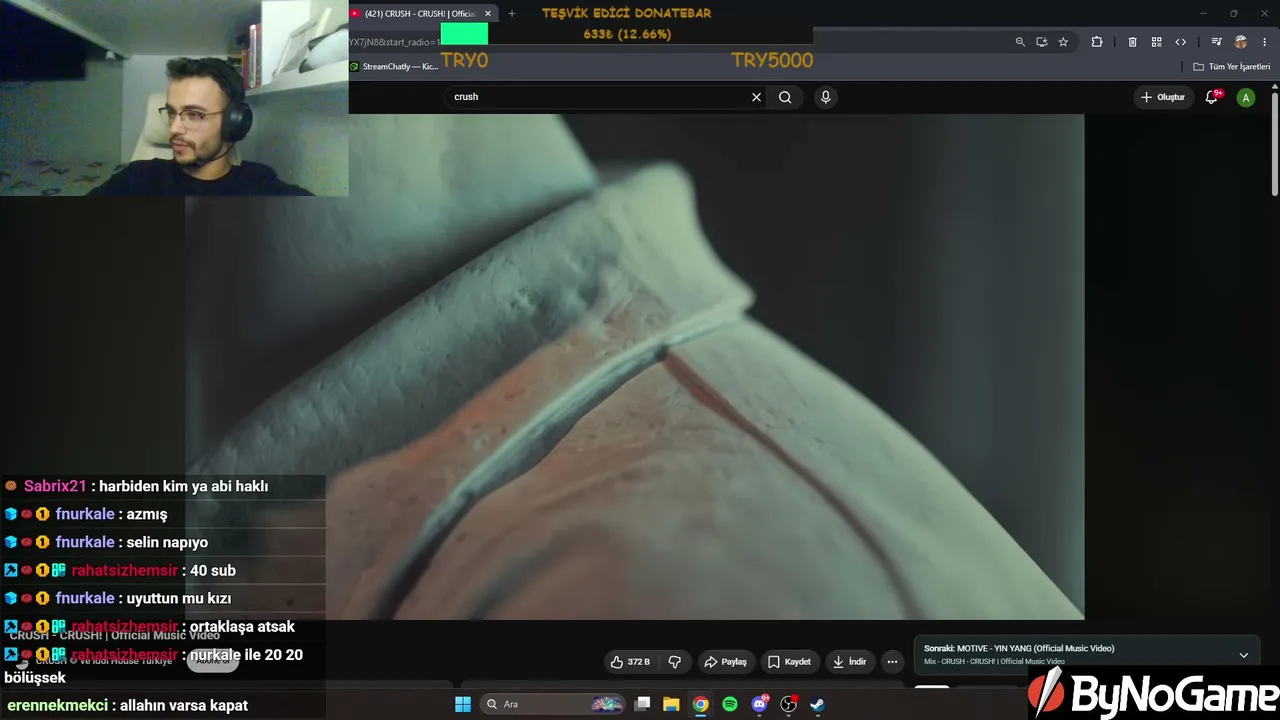Open OBS Studio from the taskbar
The width and height of the screenshot is (1280, 720).
pos(789,704)
